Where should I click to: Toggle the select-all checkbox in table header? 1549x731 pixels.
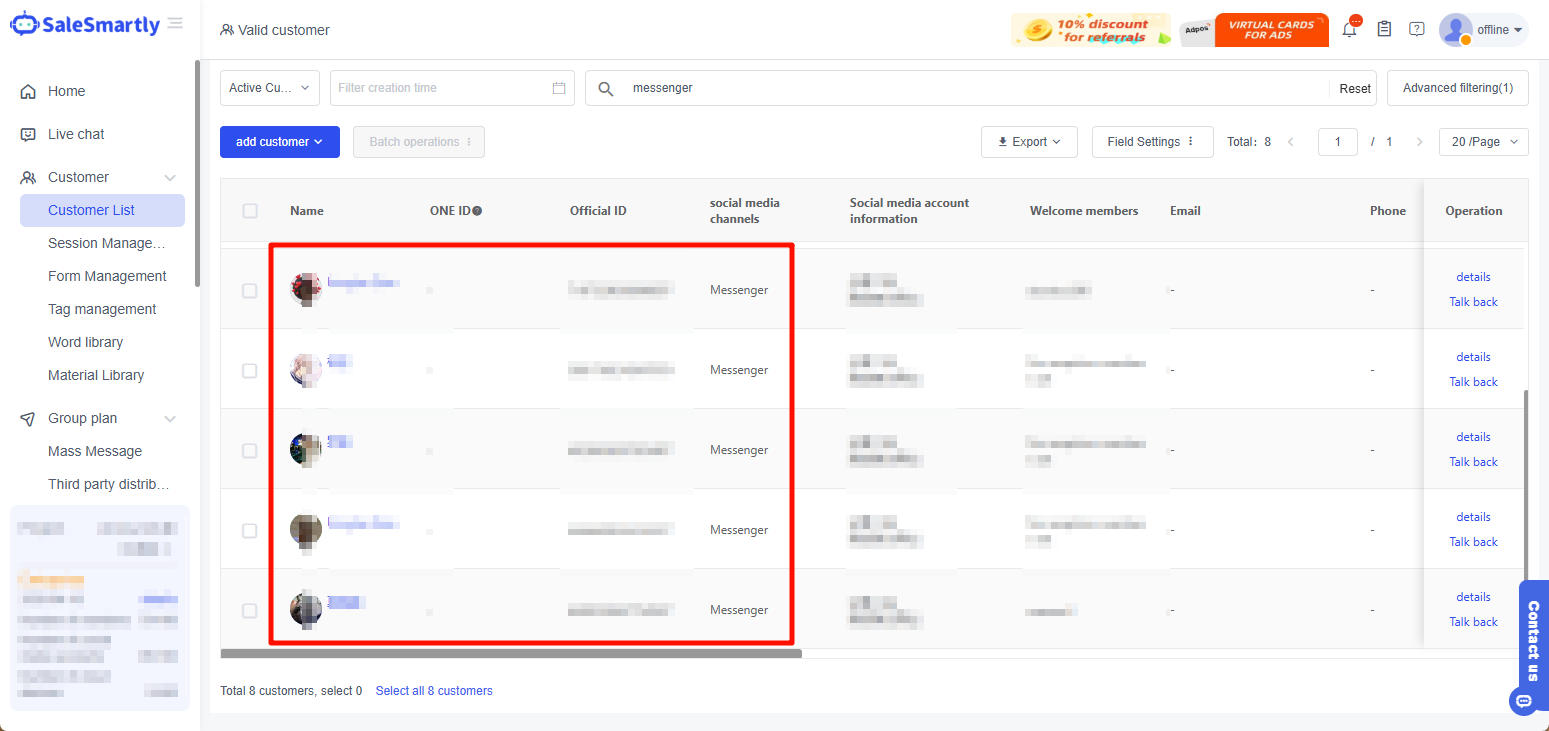[250, 211]
